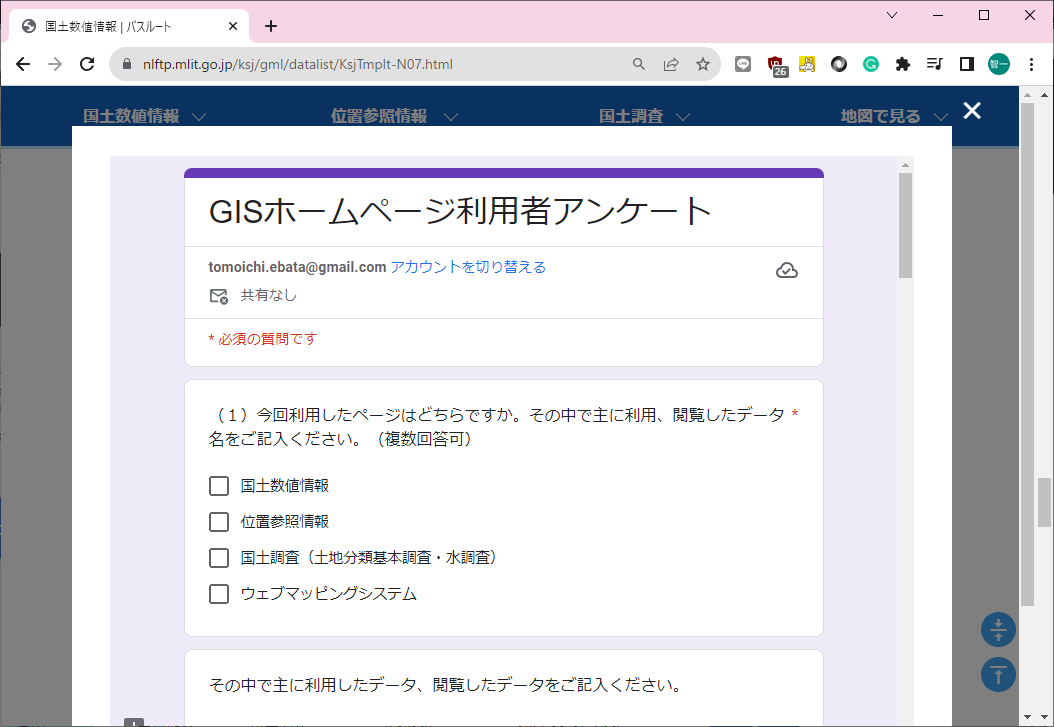Tick the ウェブマッピングシステム option
1054x727 pixels.
pyautogui.click(x=219, y=594)
